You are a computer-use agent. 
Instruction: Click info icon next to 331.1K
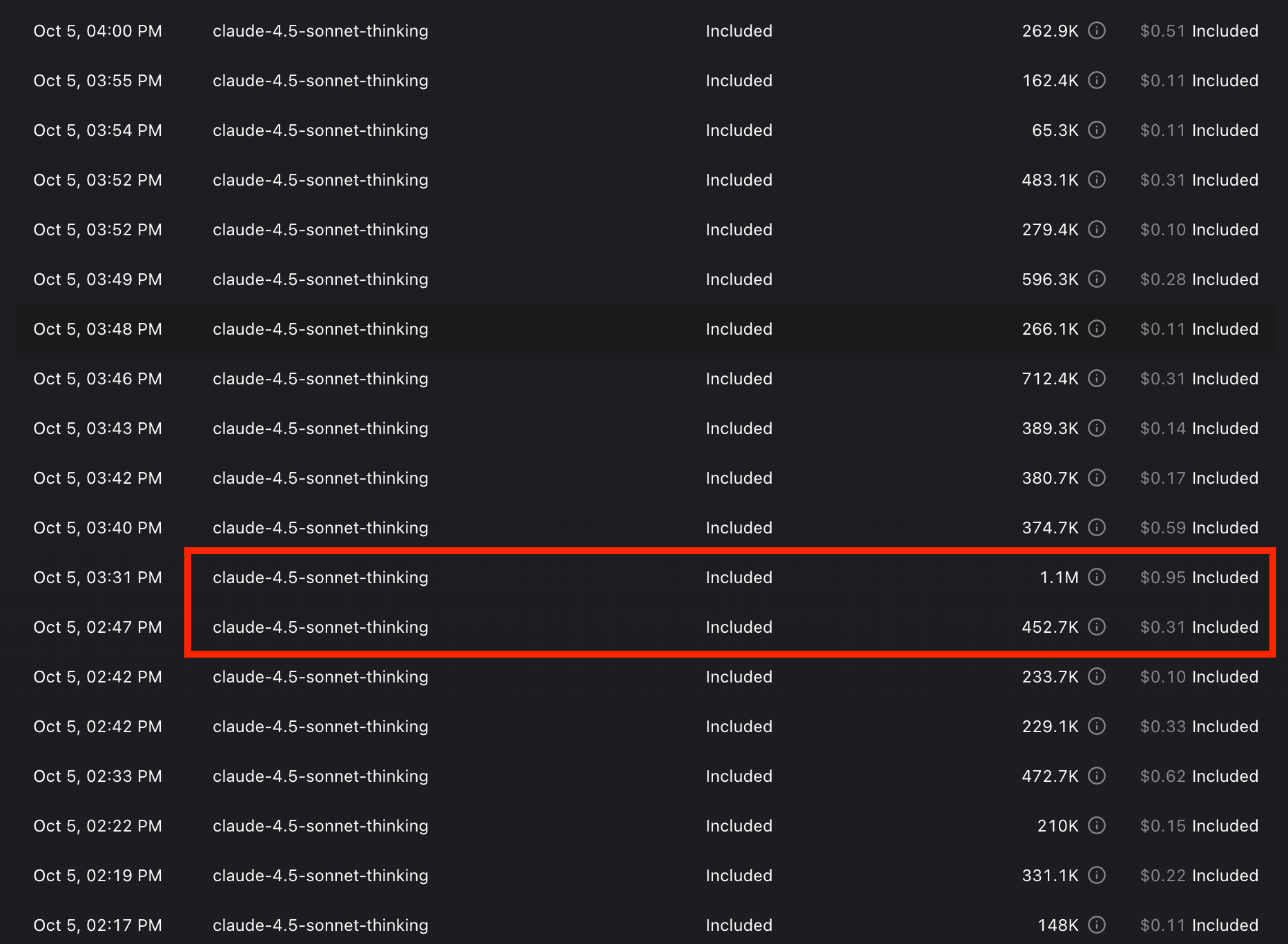pos(1097,875)
